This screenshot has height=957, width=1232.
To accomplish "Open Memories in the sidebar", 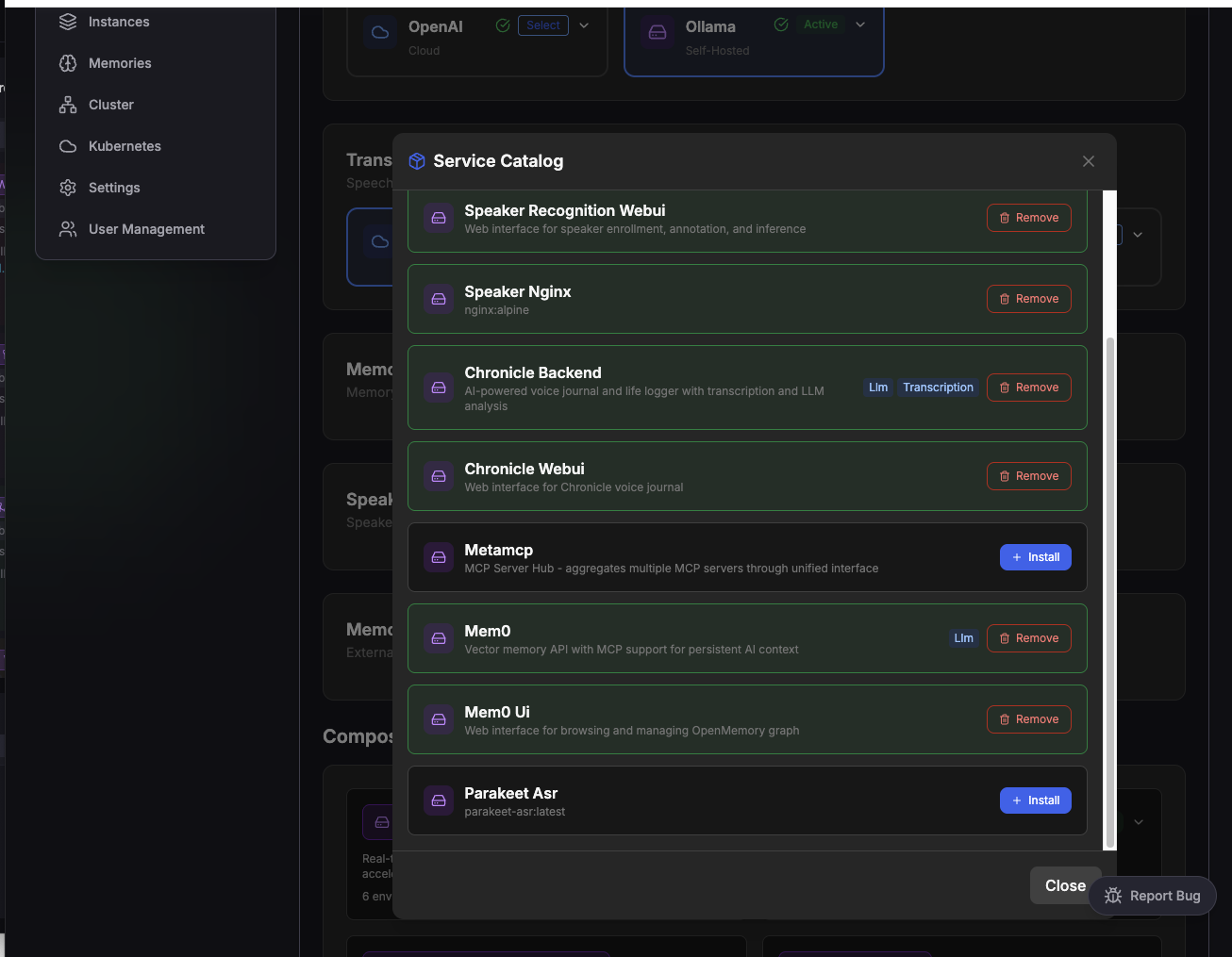I will (120, 63).
